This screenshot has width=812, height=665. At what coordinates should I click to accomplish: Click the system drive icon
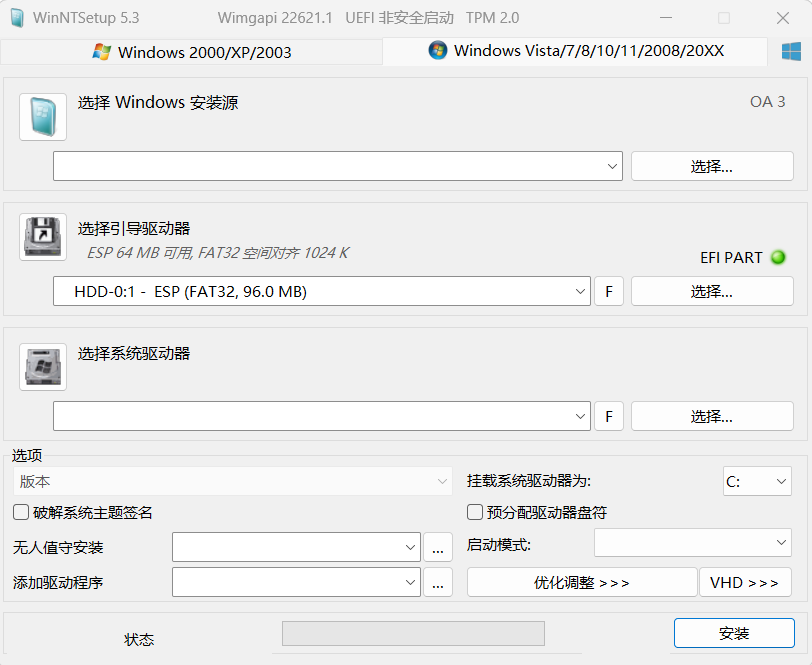(43, 367)
